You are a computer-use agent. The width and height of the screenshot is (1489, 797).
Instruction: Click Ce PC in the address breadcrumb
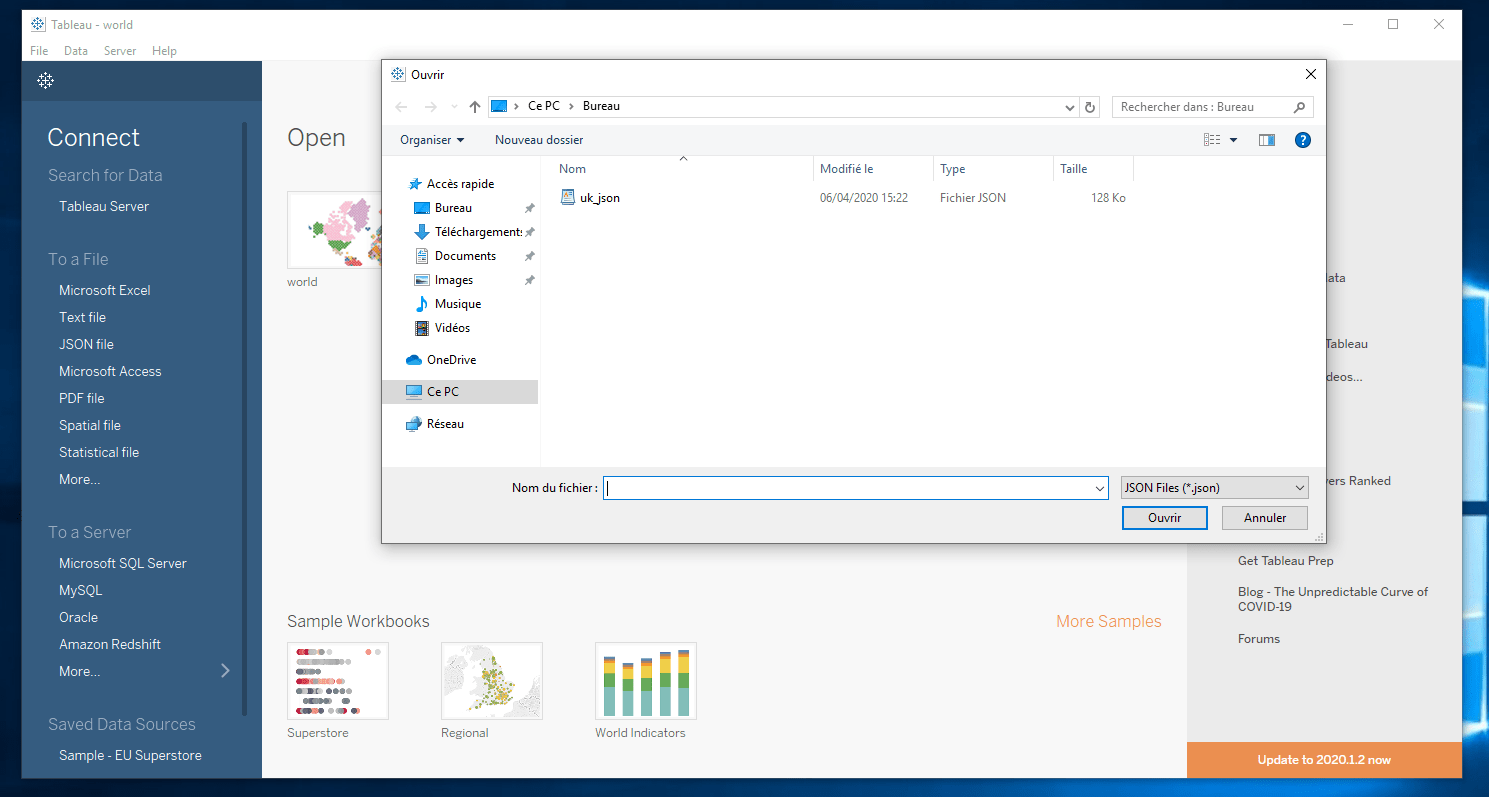click(x=543, y=106)
